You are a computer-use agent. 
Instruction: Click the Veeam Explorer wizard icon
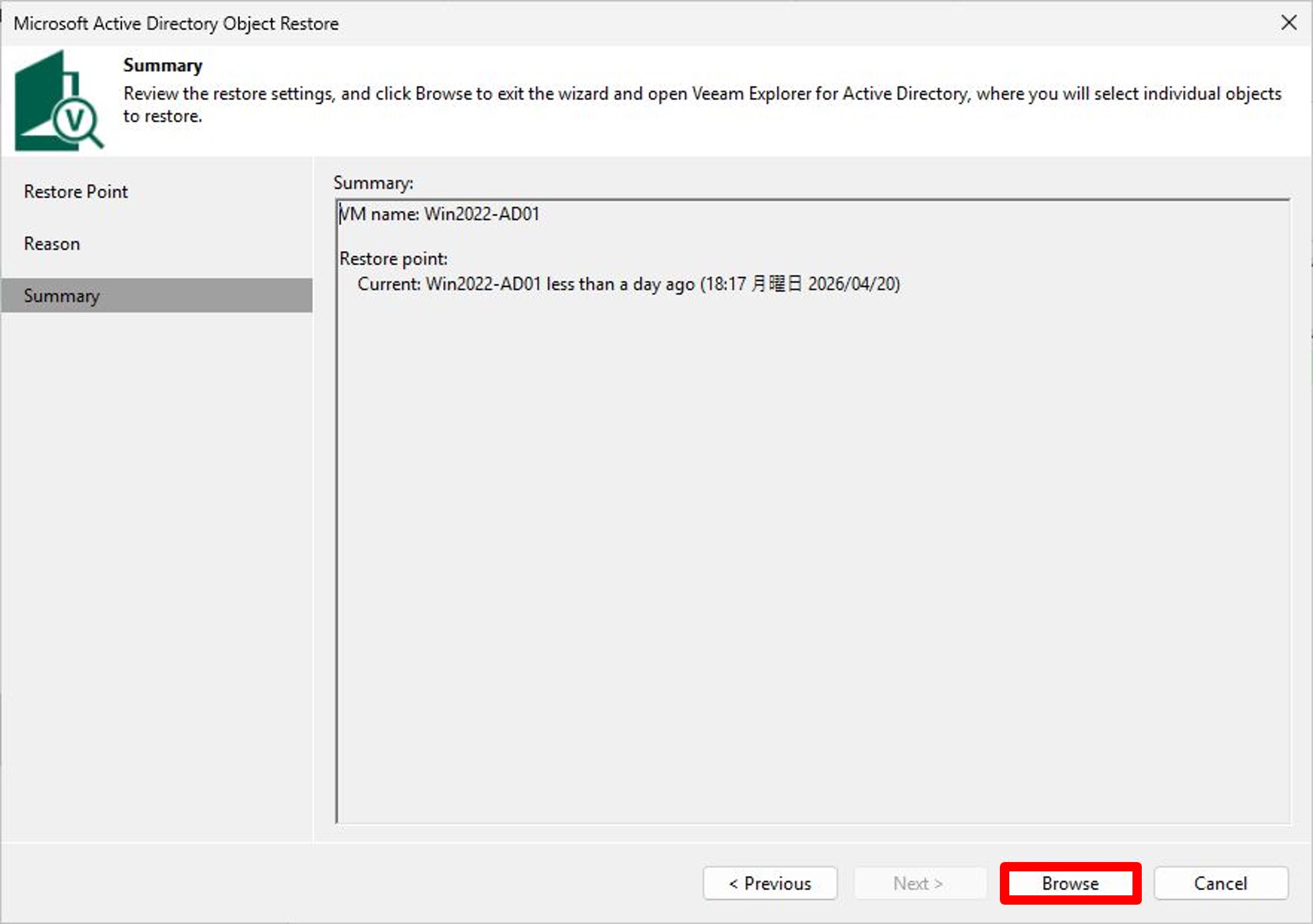[x=59, y=101]
